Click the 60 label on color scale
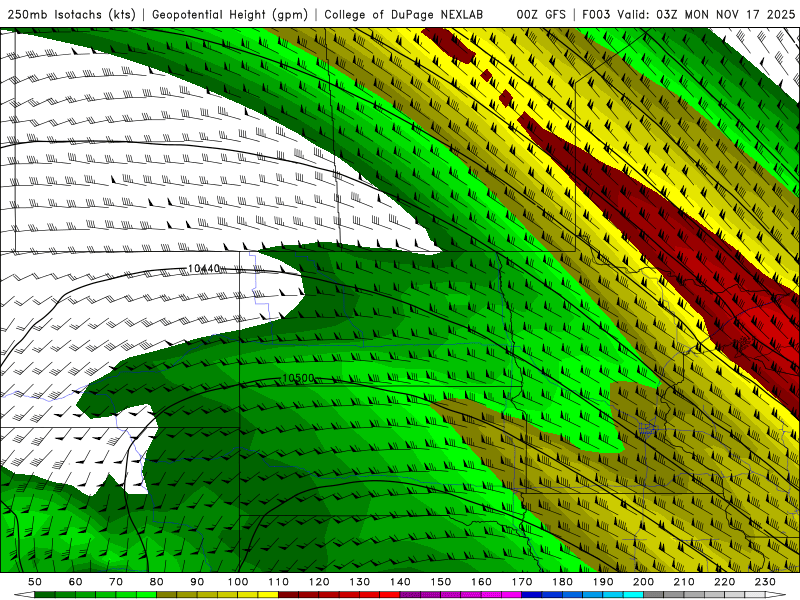The height and width of the screenshot is (600, 800). click(75, 582)
